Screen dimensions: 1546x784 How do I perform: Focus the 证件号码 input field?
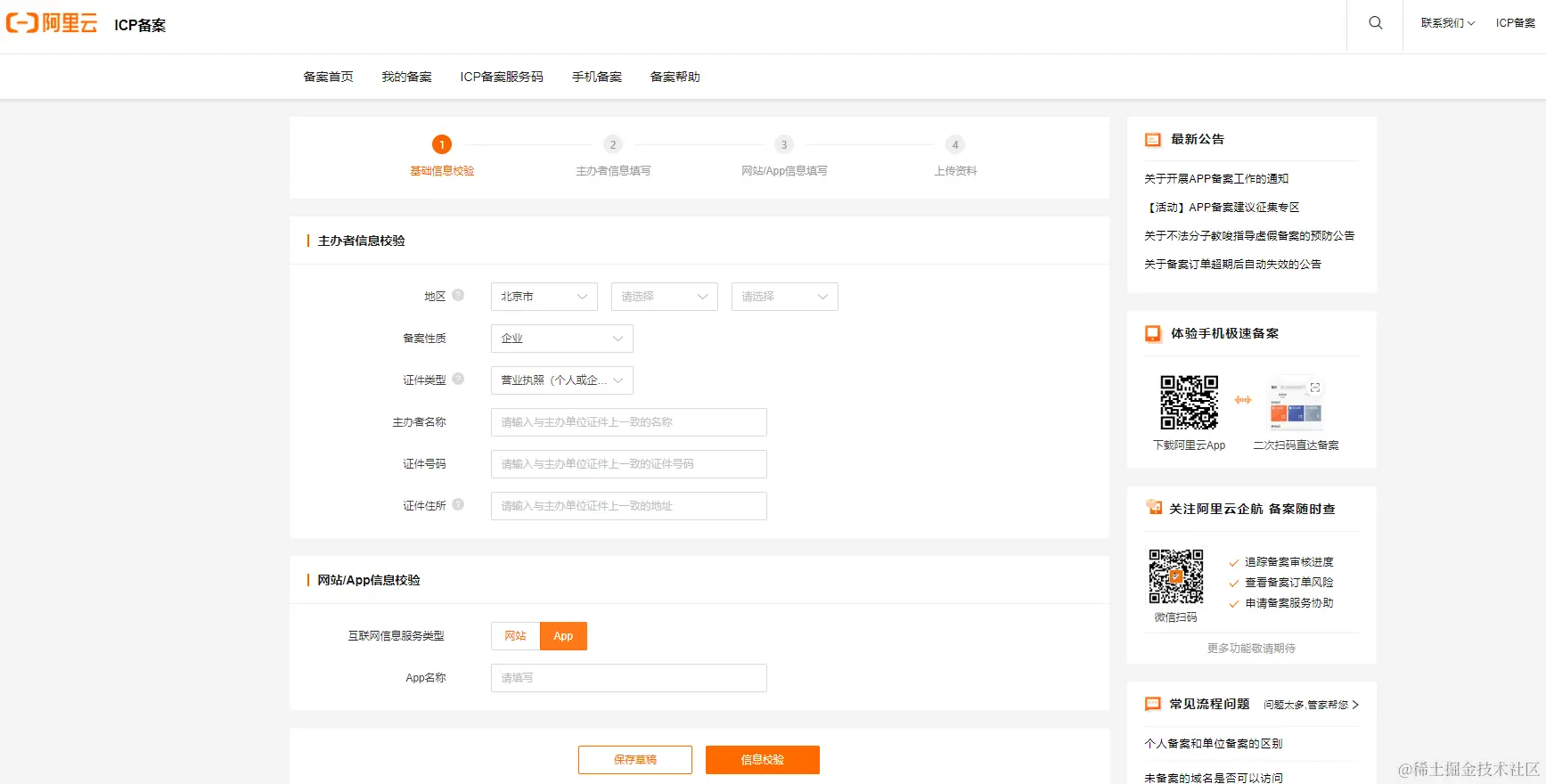coord(629,464)
